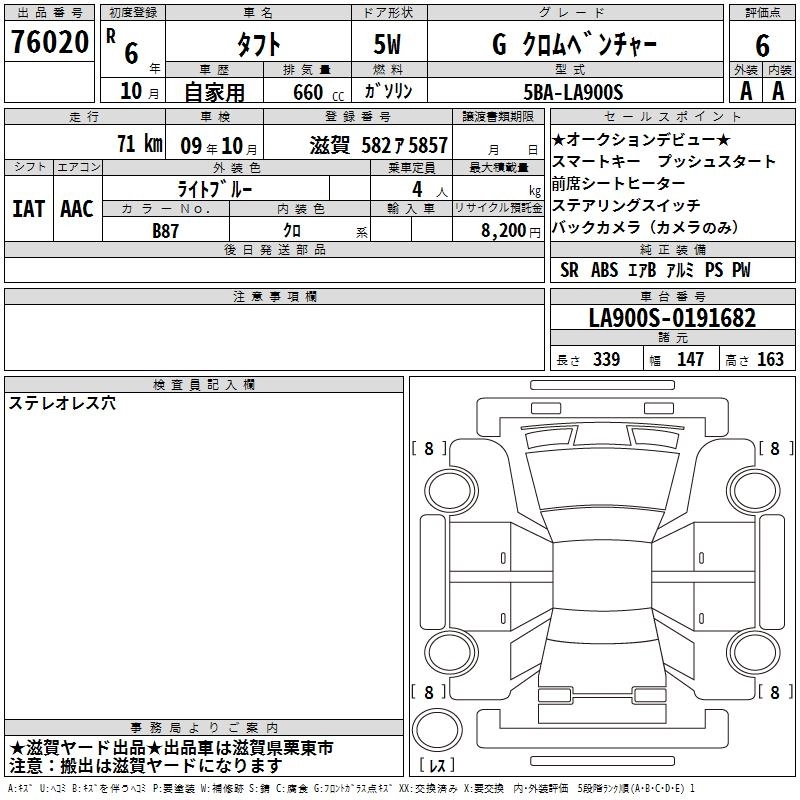Screen dimensions: 800x800
Task: Click the rear-left tire marker [8]
Action: [x=429, y=692]
